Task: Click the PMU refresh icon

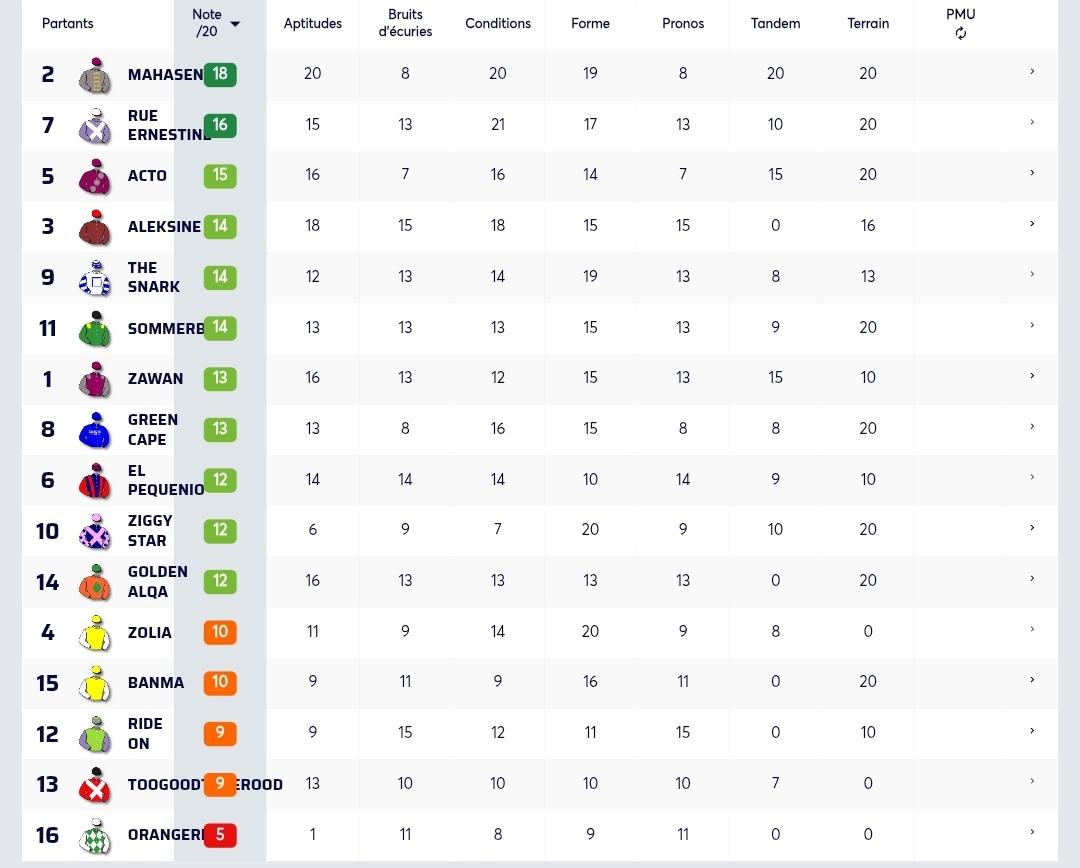Action: coord(961,33)
